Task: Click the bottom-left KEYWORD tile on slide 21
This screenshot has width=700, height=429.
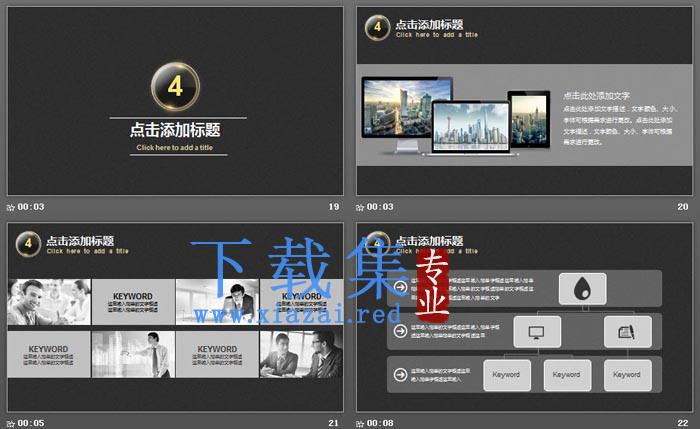Action: pyautogui.click(x=49, y=354)
